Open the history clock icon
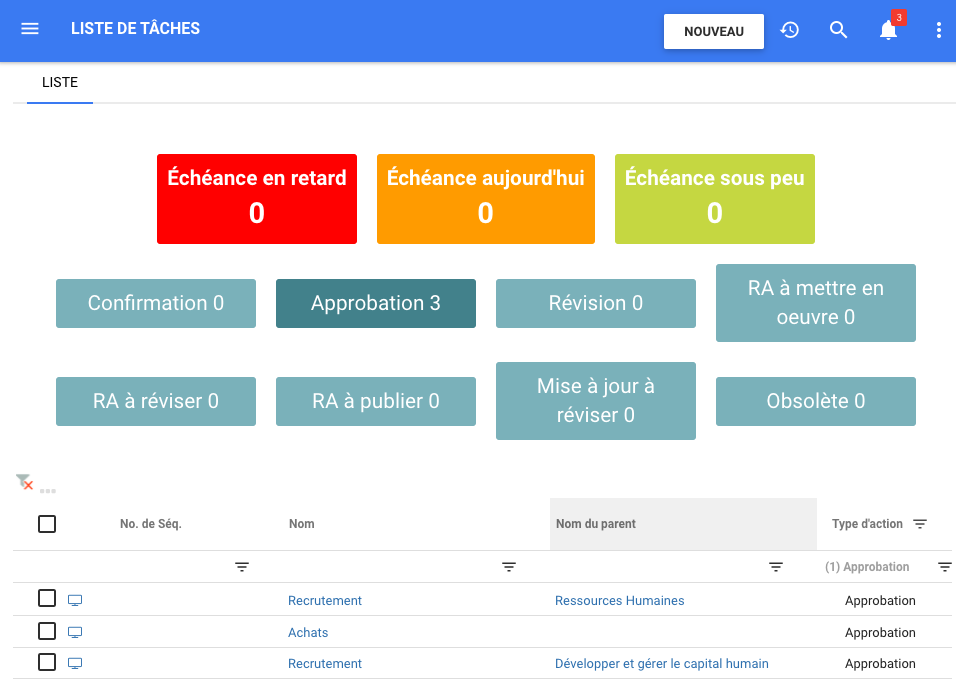Viewport: 956px width, 698px height. tap(790, 30)
